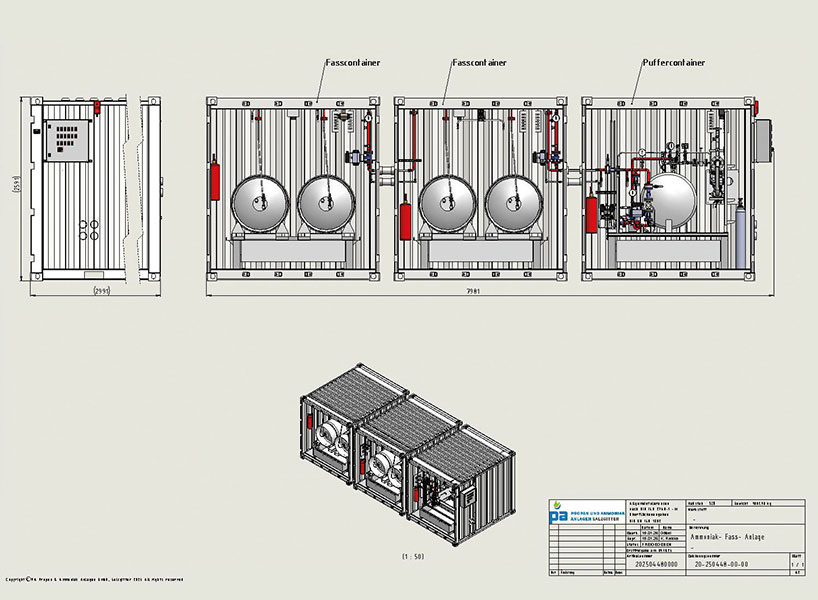818x600 pixels.
Task: Click the copyright notice text
Action: (x=94, y=579)
